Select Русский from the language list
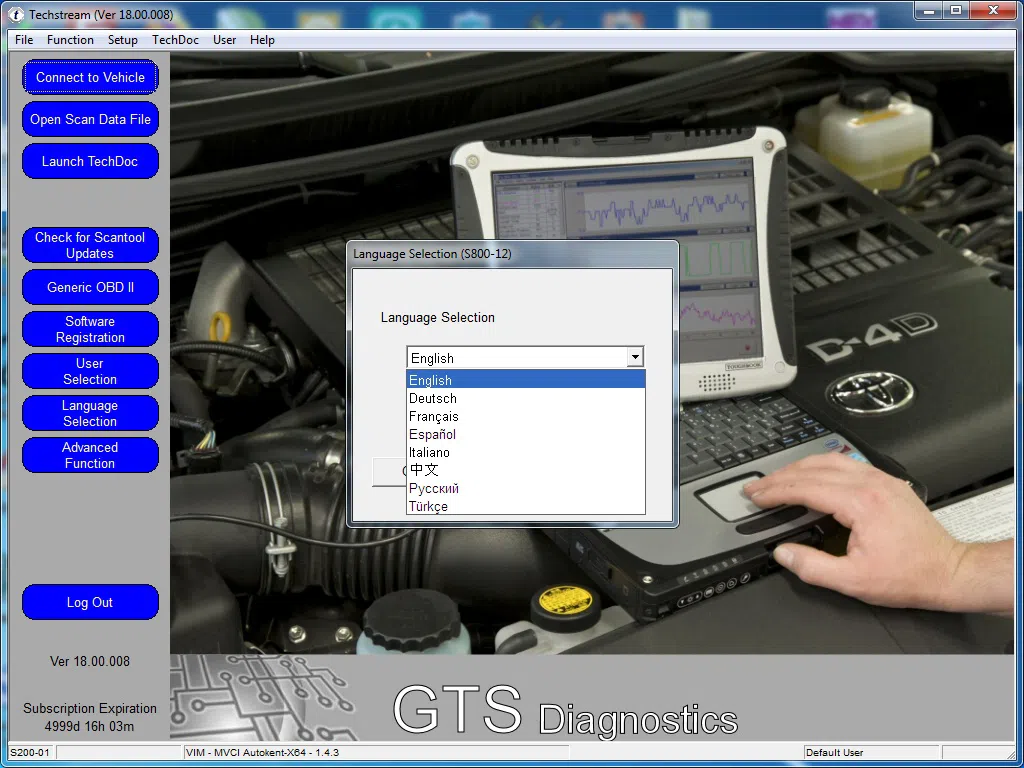Viewport: 1024px width, 768px height. [434, 488]
